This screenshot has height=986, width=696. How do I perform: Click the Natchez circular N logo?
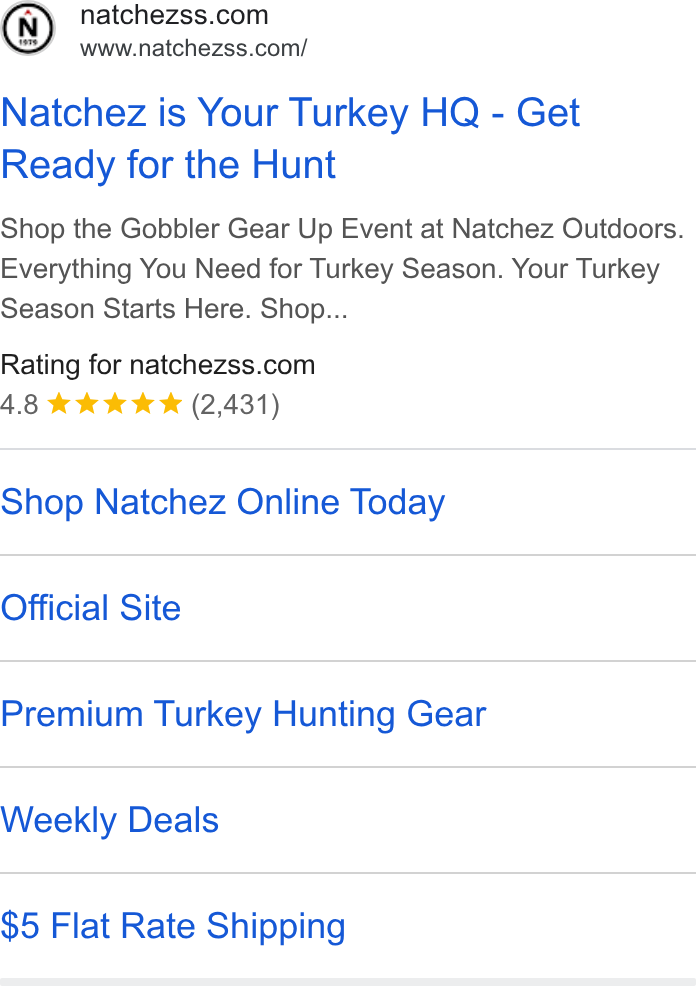pos(28,28)
